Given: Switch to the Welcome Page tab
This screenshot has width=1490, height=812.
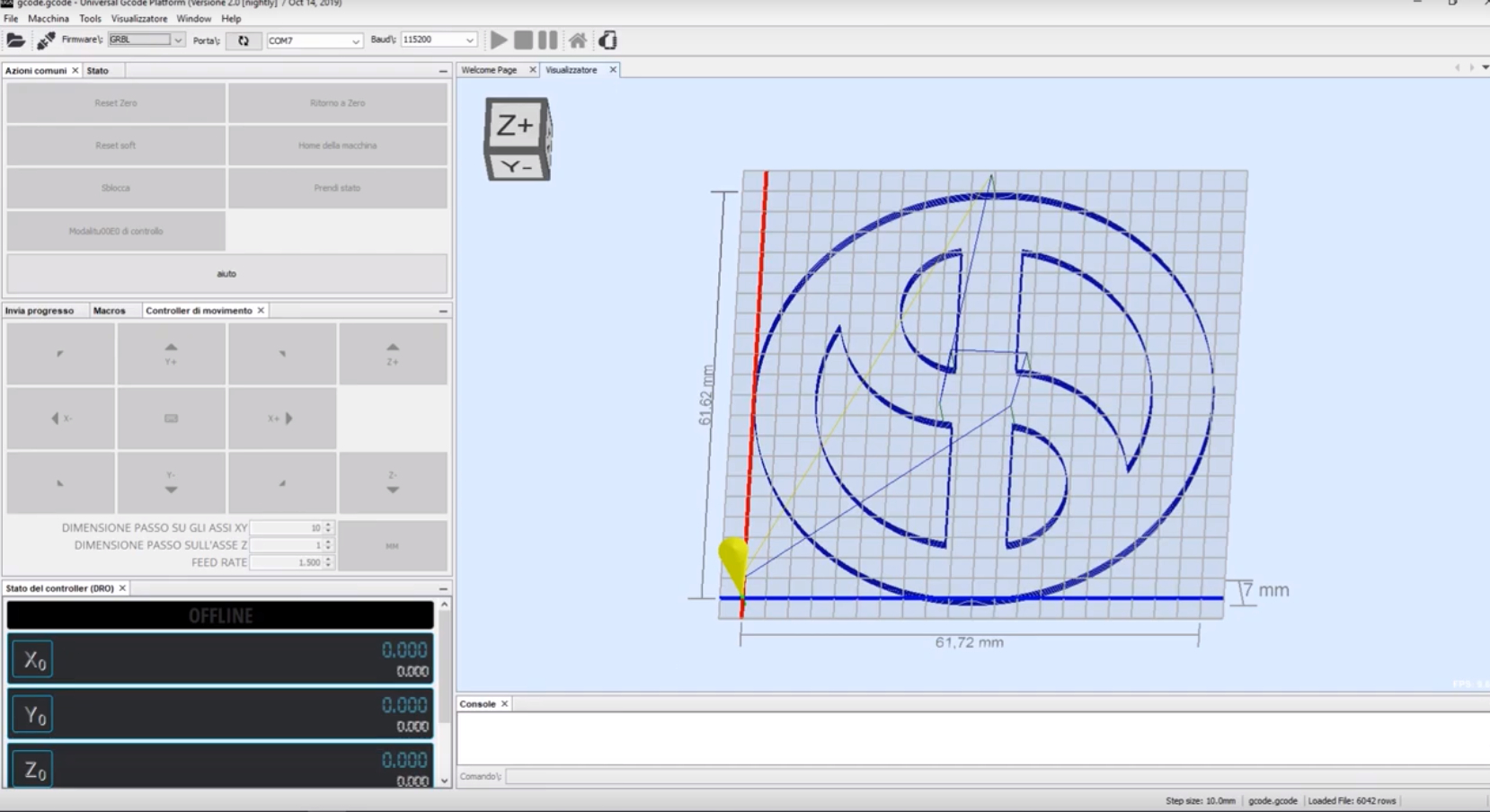Looking at the screenshot, I should pos(489,70).
